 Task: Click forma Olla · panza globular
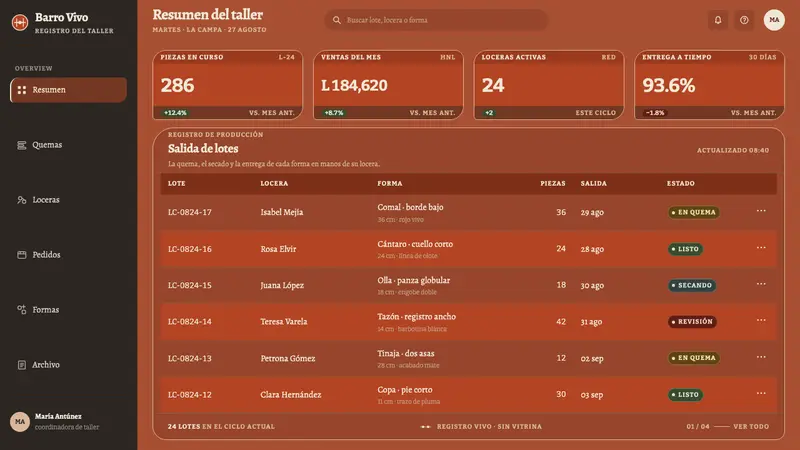[414, 280]
